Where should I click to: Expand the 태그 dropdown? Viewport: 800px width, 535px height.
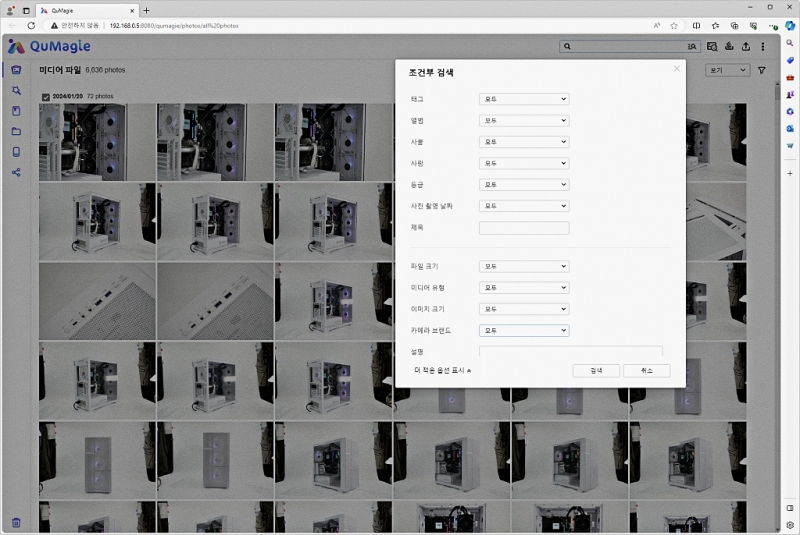[x=524, y=99]
